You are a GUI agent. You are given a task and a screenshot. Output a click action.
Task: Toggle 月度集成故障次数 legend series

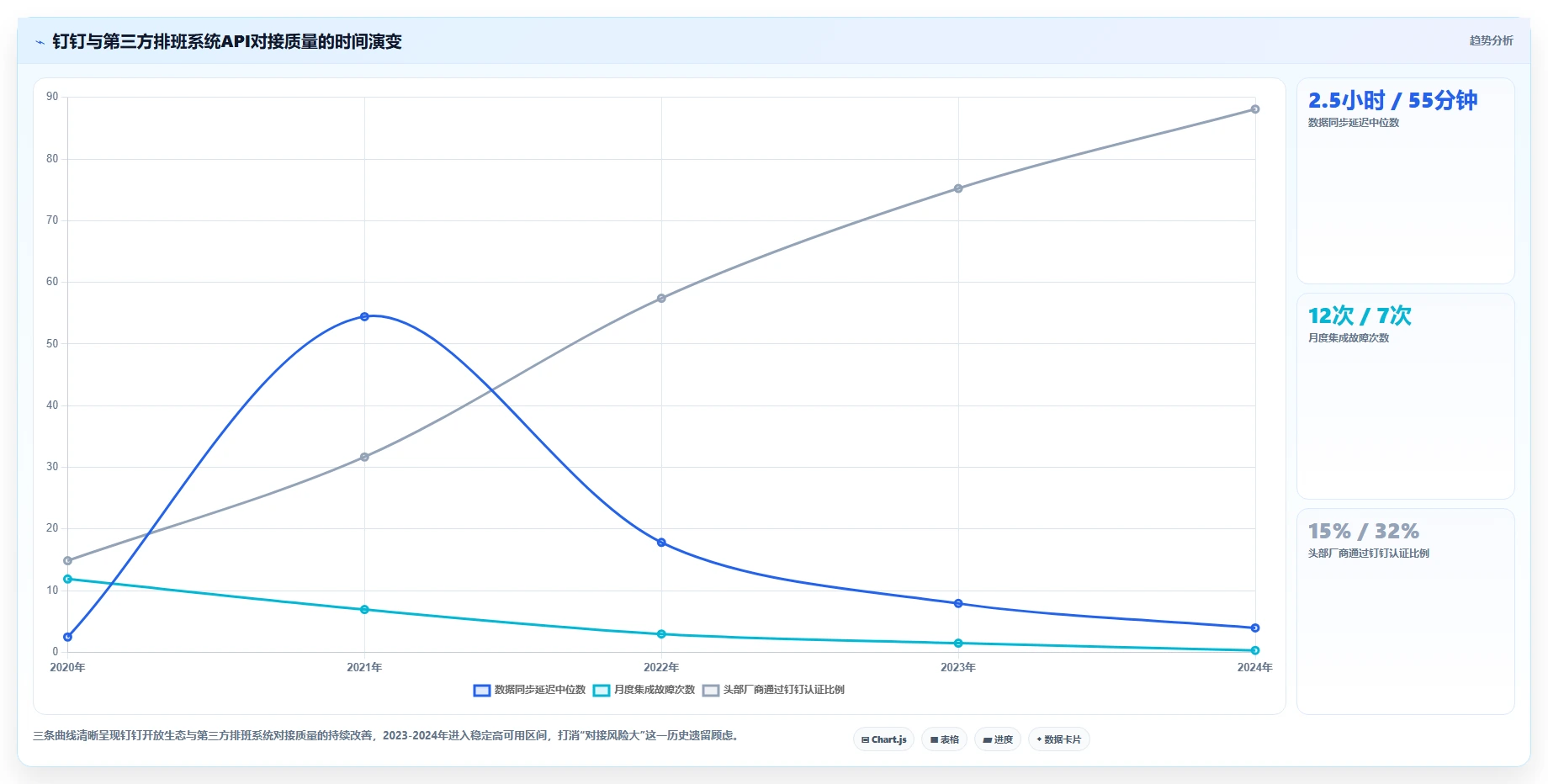(644, 690)
